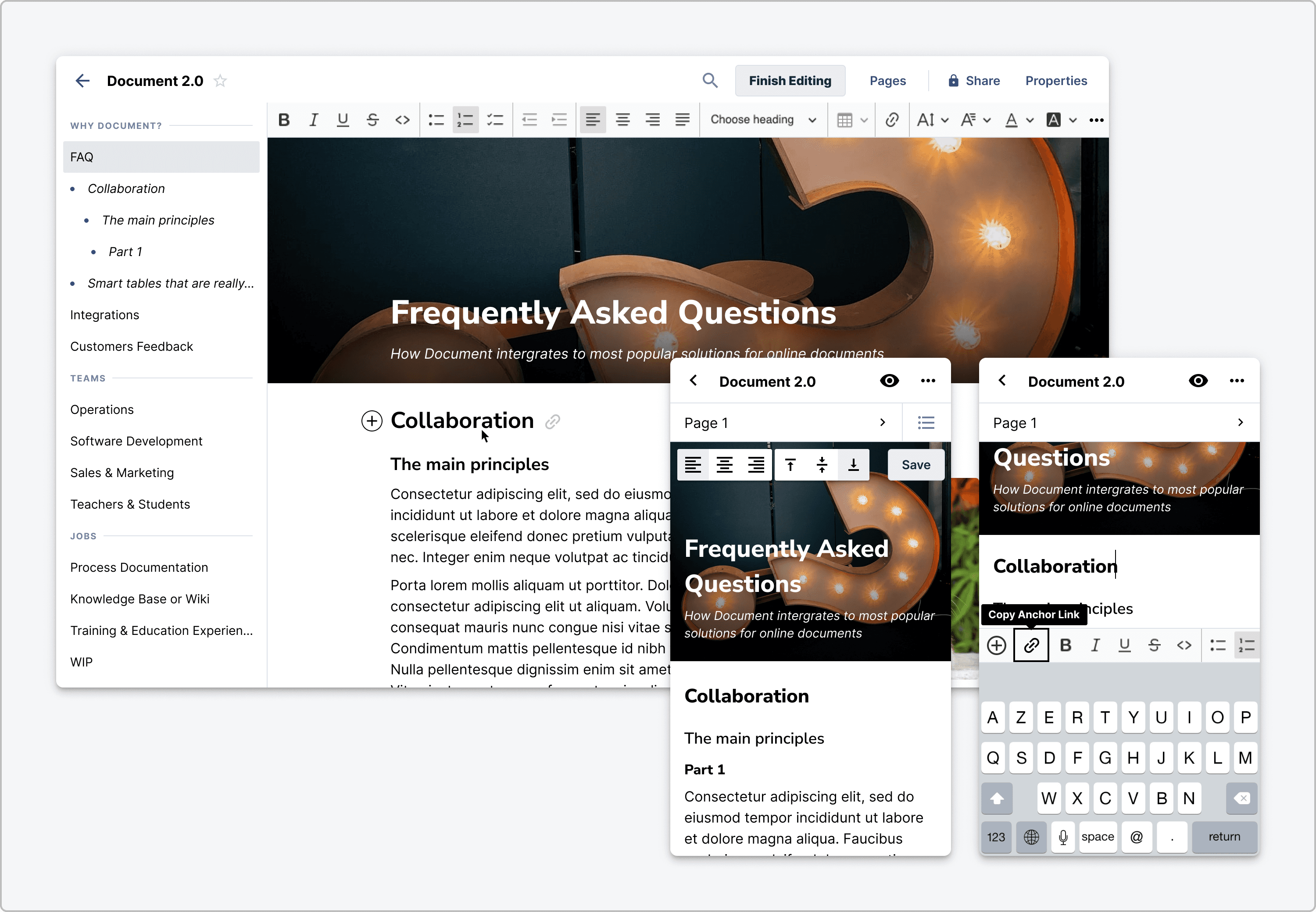
Task: Toggle justify text in main toolbar
Action: click(682, 120)
